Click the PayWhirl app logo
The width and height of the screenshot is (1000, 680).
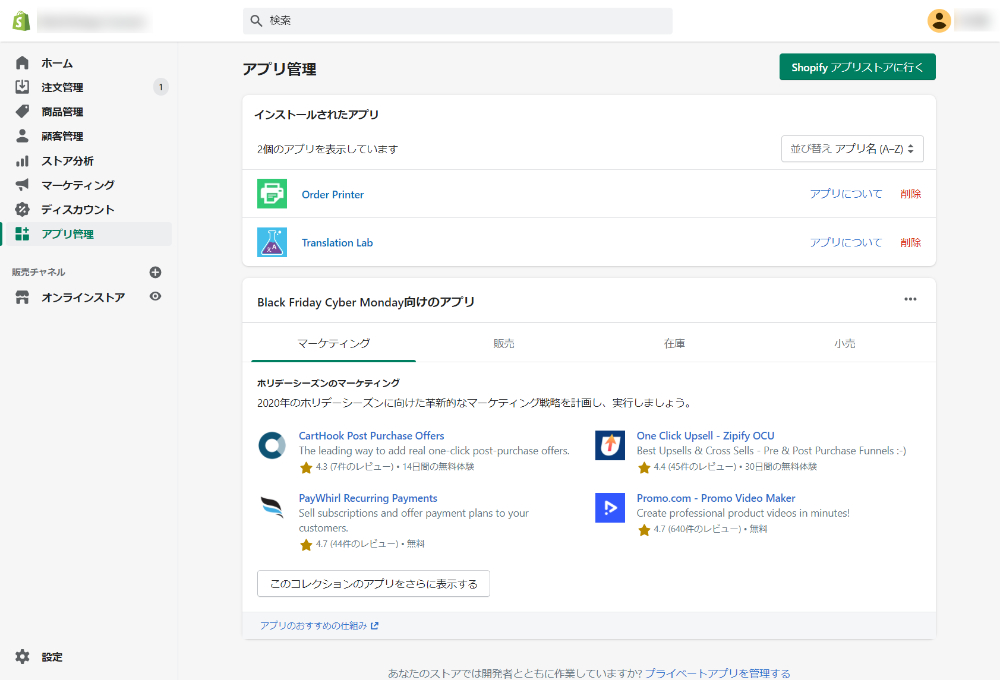click(x=272, y=508)
